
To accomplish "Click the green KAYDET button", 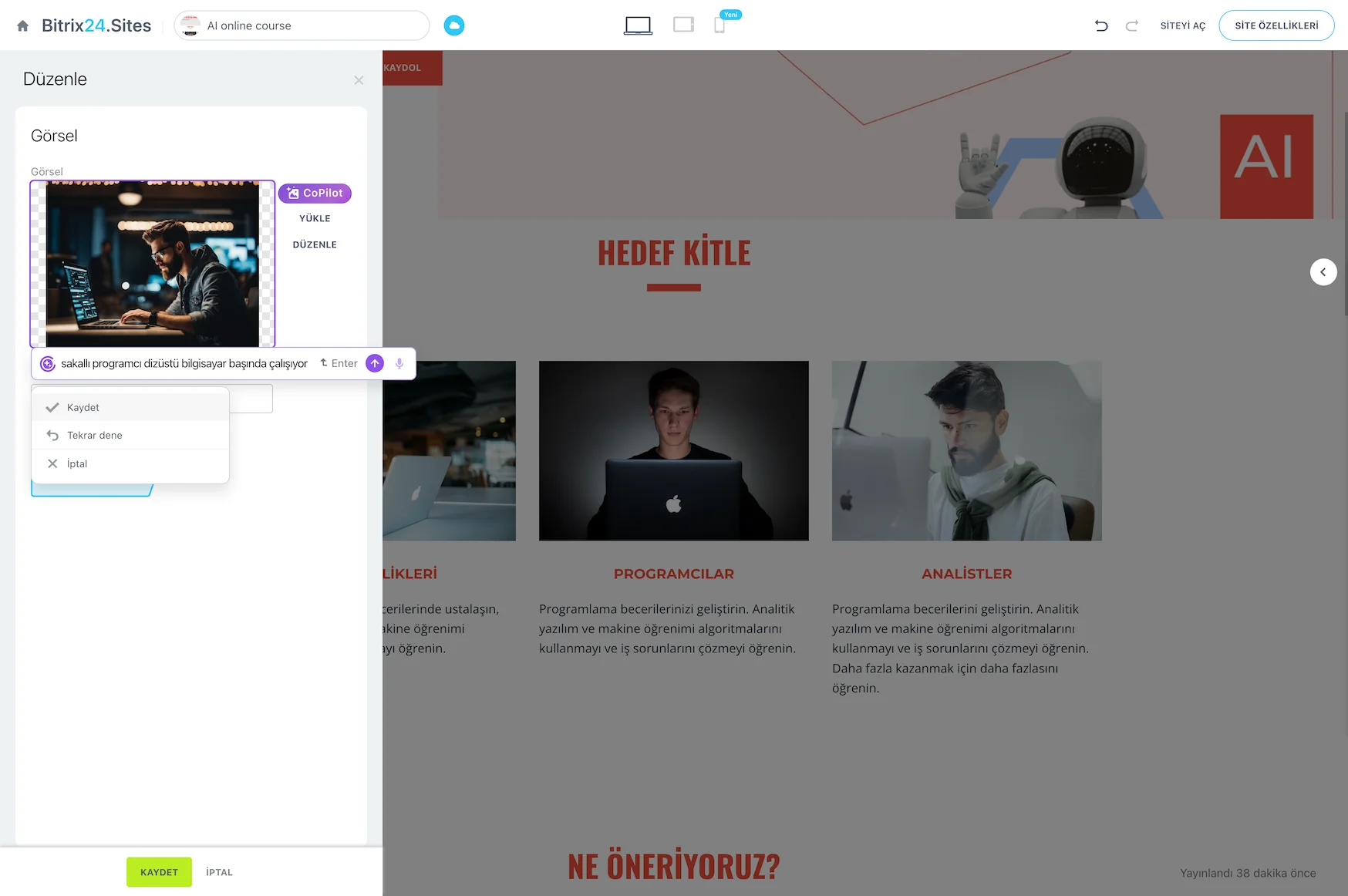I will tap(159, 872).
